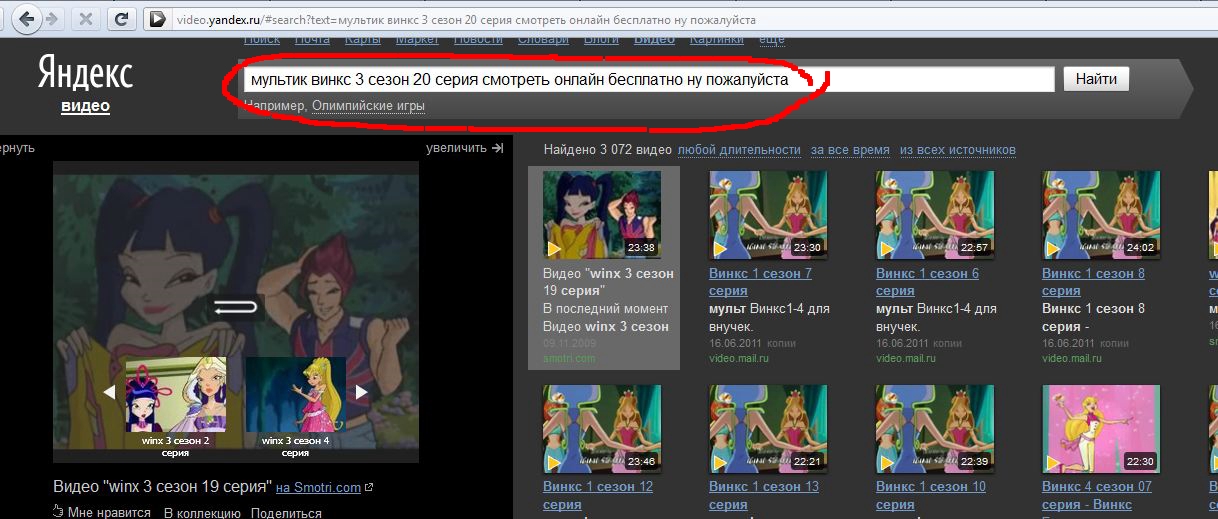The width and height of the screenshot is (1218, 519).
Task: Open Словари in Yandex top navigation
Action: click(x=543, y=40)
